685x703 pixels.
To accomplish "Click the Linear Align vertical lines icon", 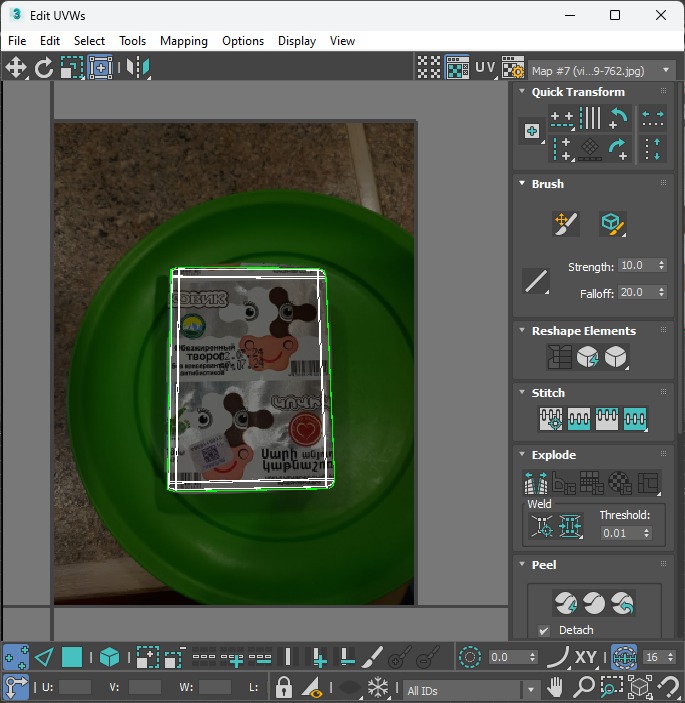I will pyautogui.click(x=590, y=119).
